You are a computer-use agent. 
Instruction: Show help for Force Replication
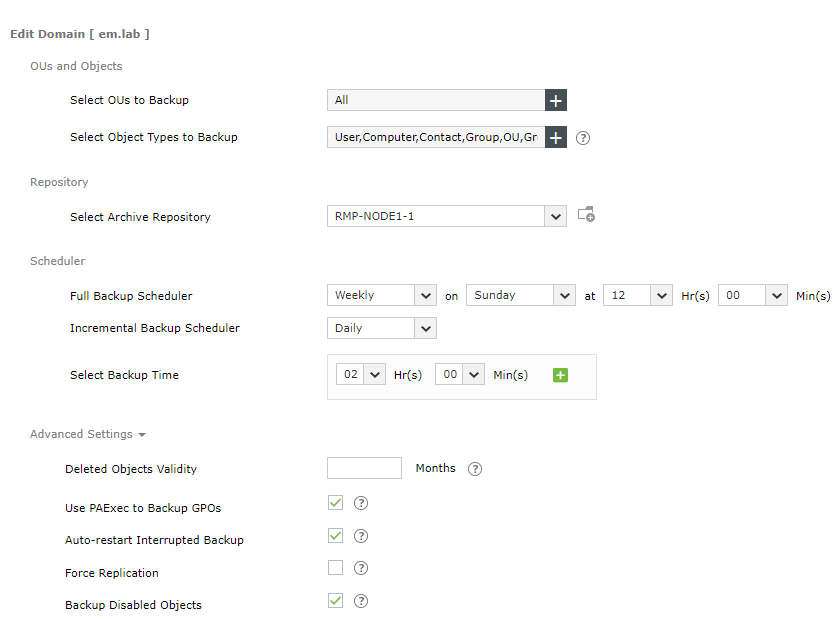tap(361, 568)
